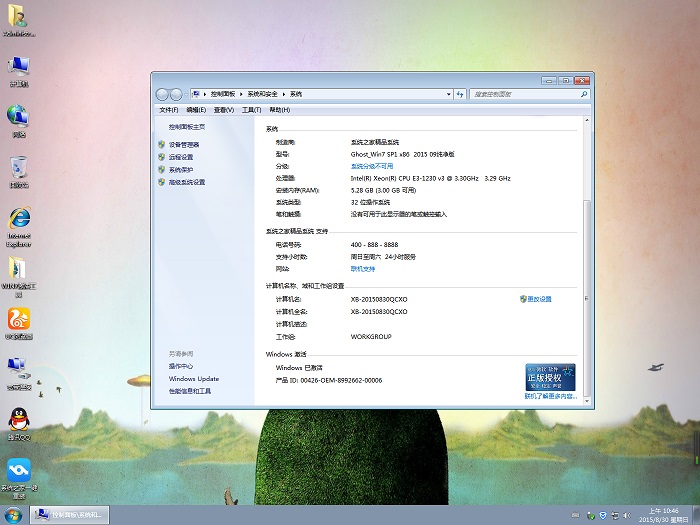Click the control panel icon in address bar

click(x=196, y=94)
